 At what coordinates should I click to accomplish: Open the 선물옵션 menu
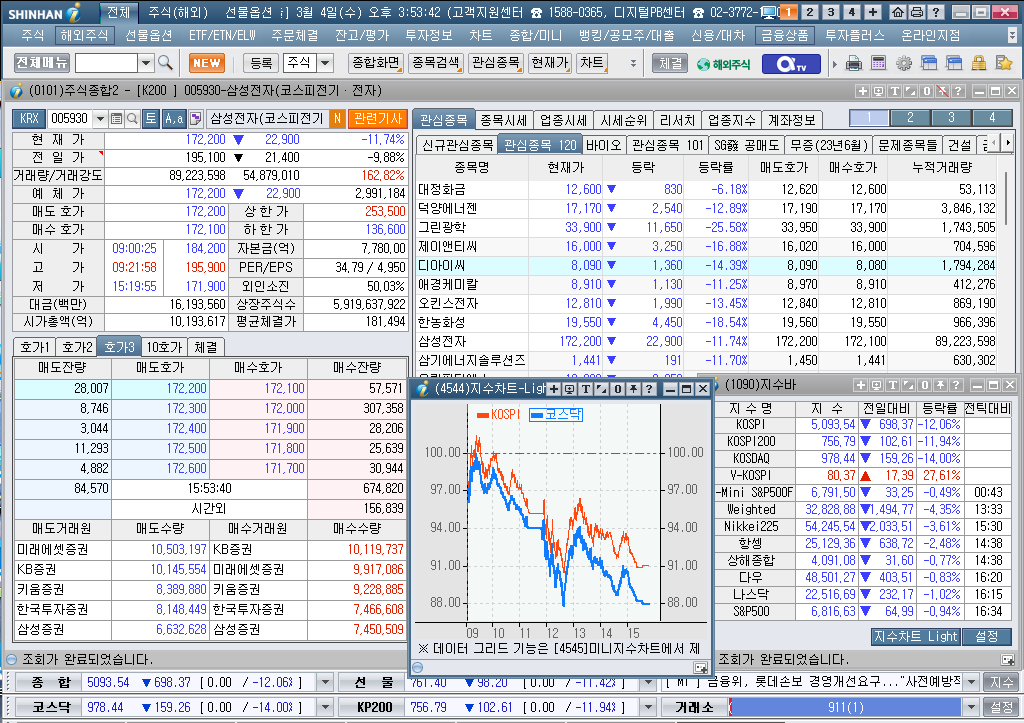pyautogui.click(x=148, y=35)
